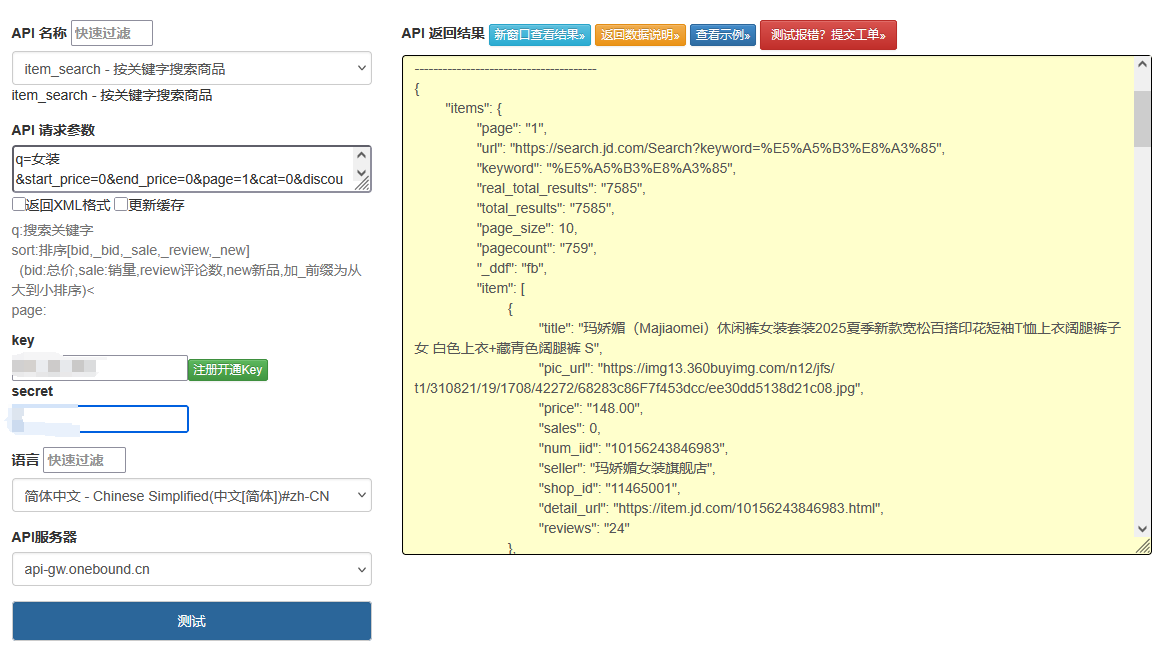1158x660 pixels.
Task: Open the item_search API name dropdown
Action: click(192, 69)
